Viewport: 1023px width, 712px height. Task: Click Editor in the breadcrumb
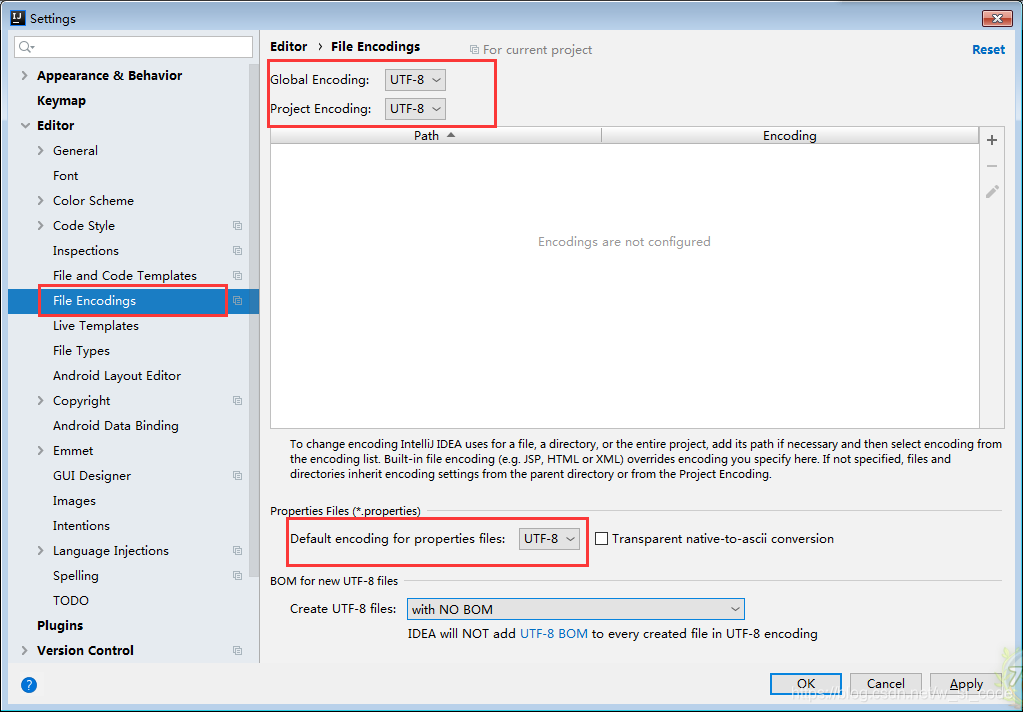click(288, 46)
